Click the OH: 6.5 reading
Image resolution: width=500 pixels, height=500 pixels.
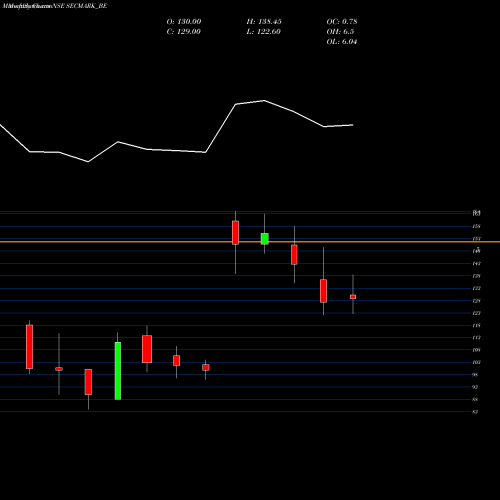(x=340, y=32)
